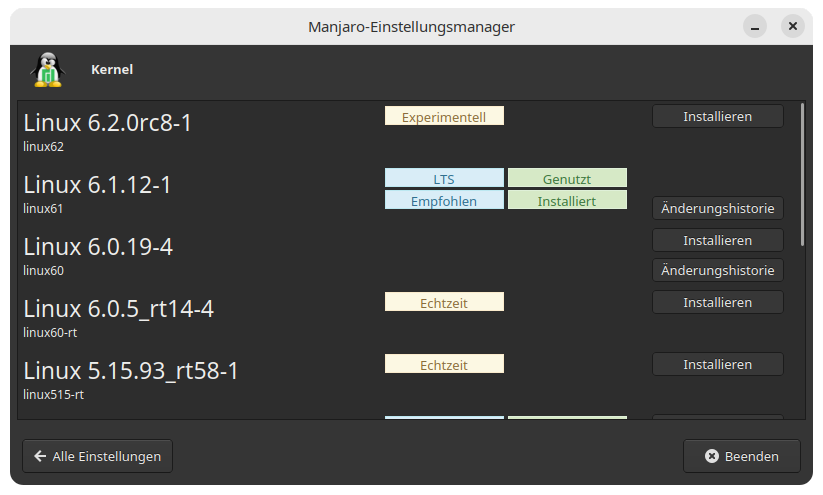Open changelog for Linux 6.1.12-1

pos(718,208)
